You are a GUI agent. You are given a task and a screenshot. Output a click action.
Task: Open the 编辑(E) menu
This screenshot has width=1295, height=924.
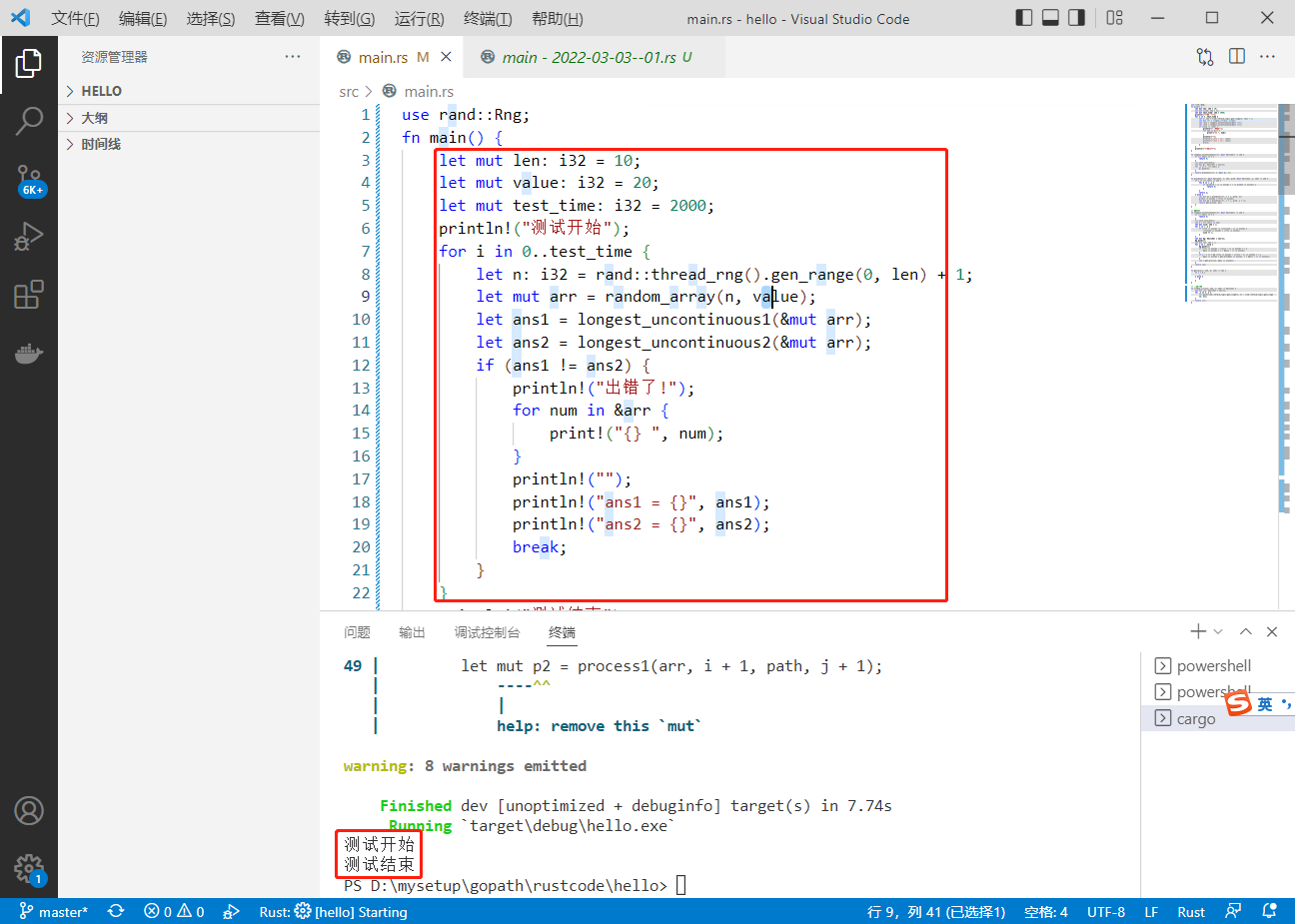click(143, 18)
